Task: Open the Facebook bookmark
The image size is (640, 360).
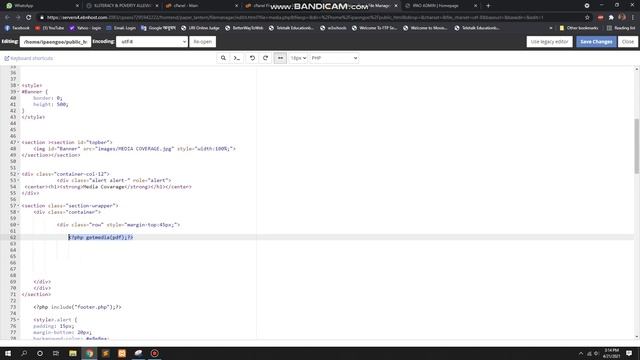Action: [x=17, y=28]
